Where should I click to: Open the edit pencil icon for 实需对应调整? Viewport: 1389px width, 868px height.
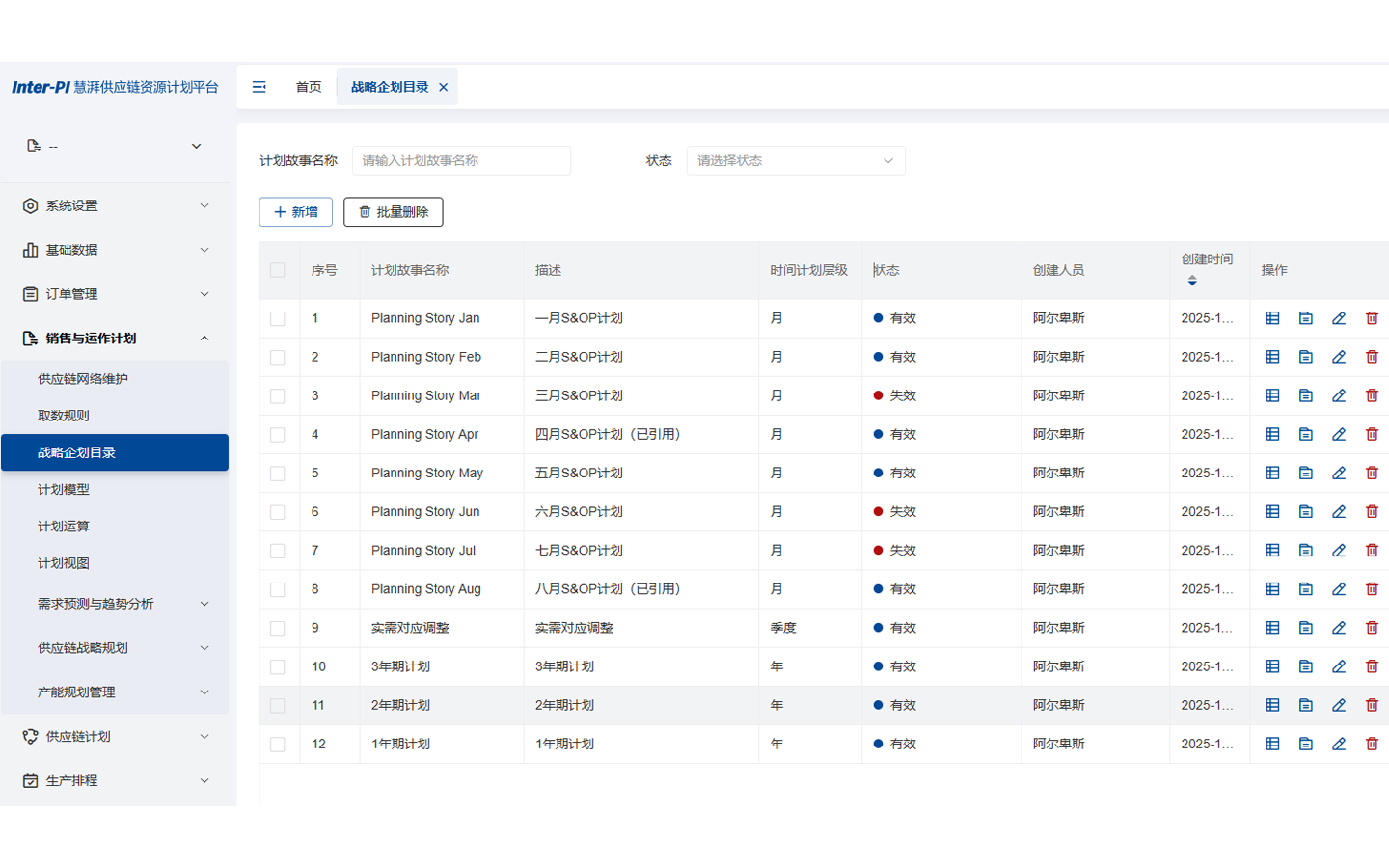pyautogui.click(x=1339, y=627)
